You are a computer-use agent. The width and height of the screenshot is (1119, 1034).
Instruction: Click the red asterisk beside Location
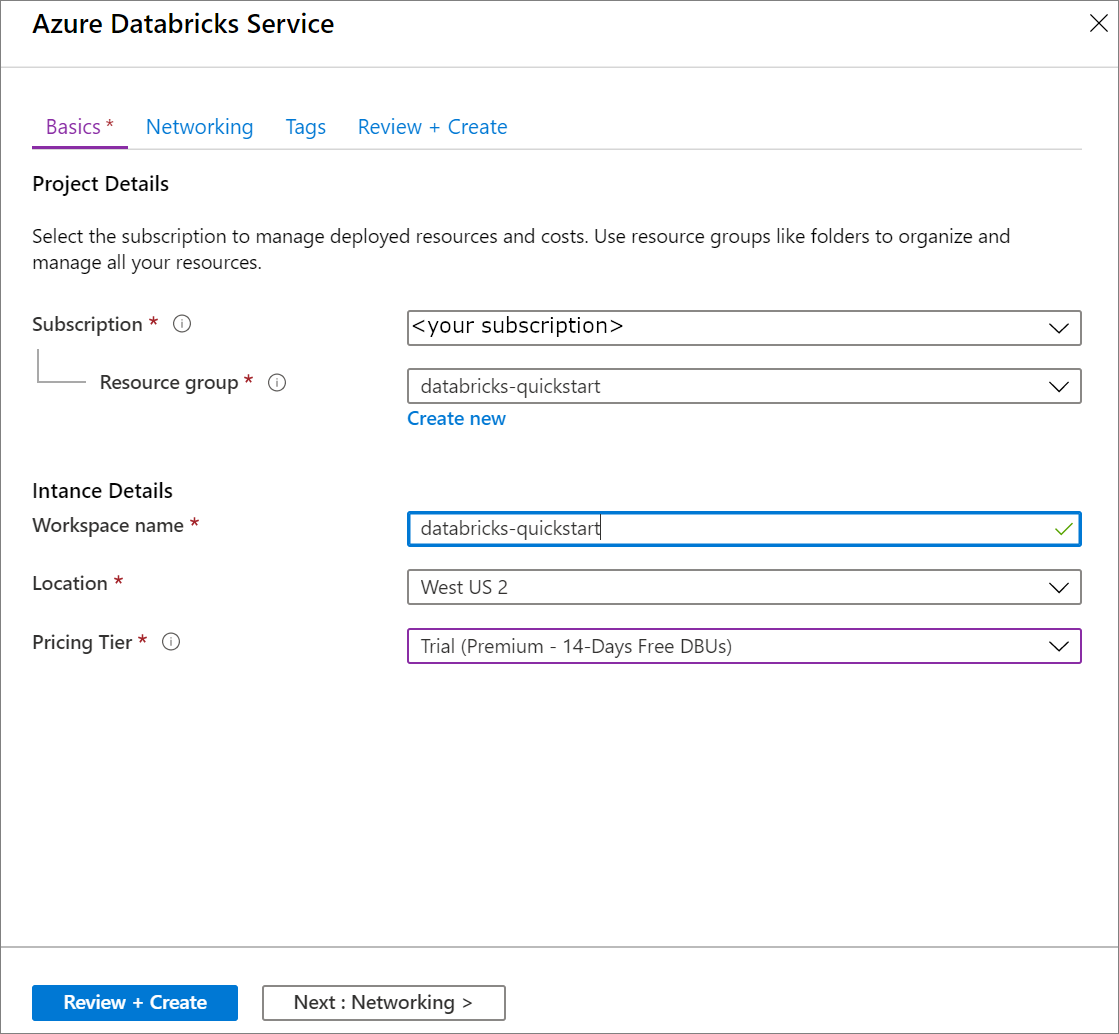click(117, 578)
